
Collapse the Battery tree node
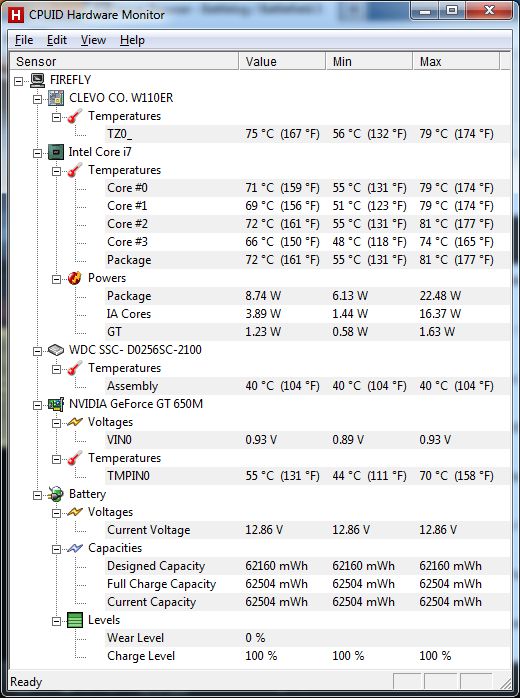(x=38, y=495)
